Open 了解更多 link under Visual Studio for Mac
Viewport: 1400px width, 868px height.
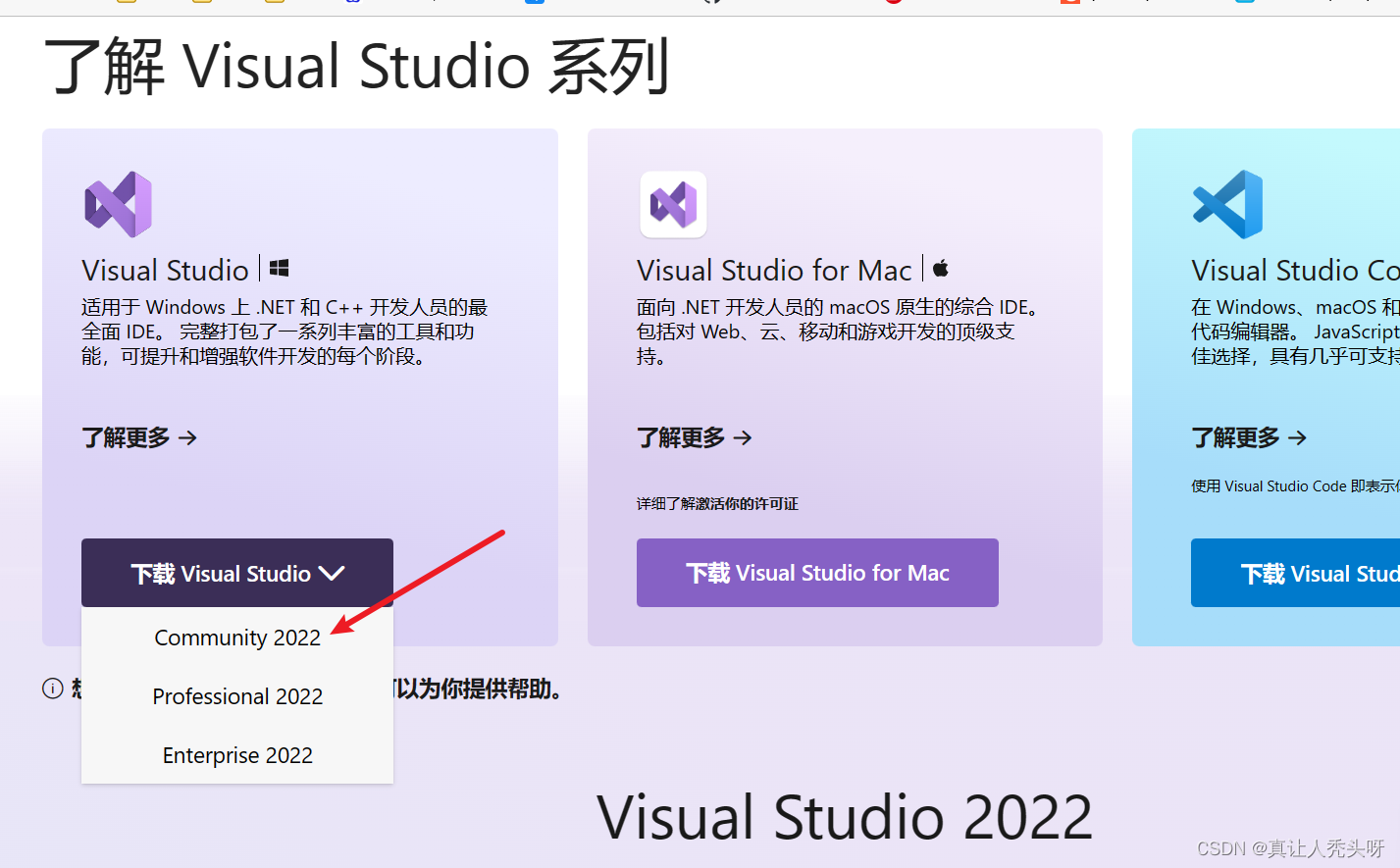(695, 437)
